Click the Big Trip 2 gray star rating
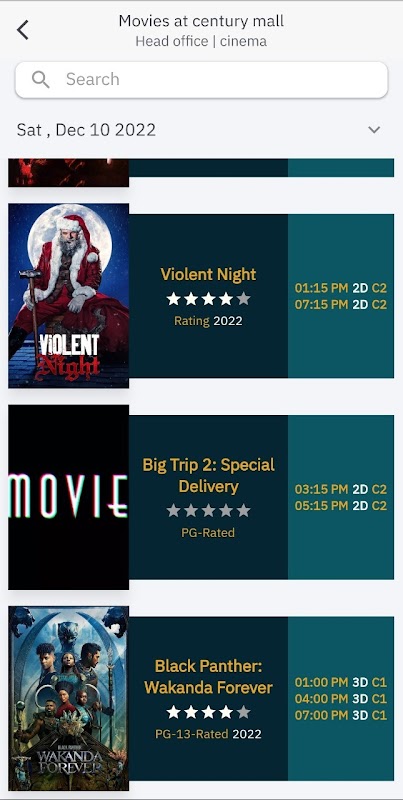This screenshot has height=800, width=403. 208,510
